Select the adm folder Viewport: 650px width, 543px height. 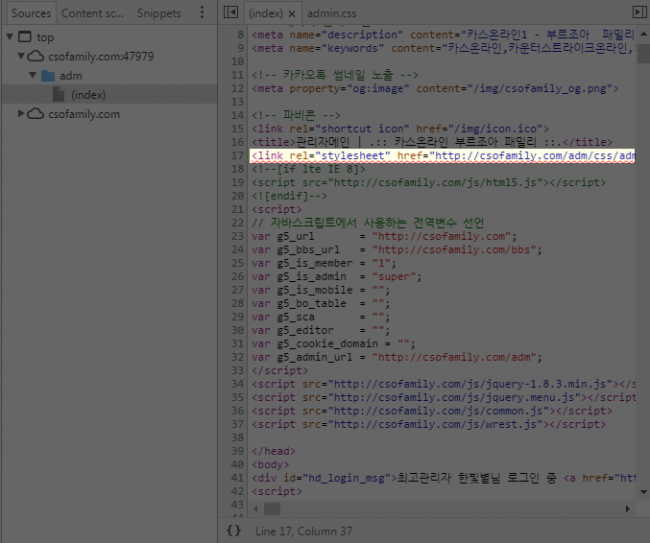(x=71, y=76)
